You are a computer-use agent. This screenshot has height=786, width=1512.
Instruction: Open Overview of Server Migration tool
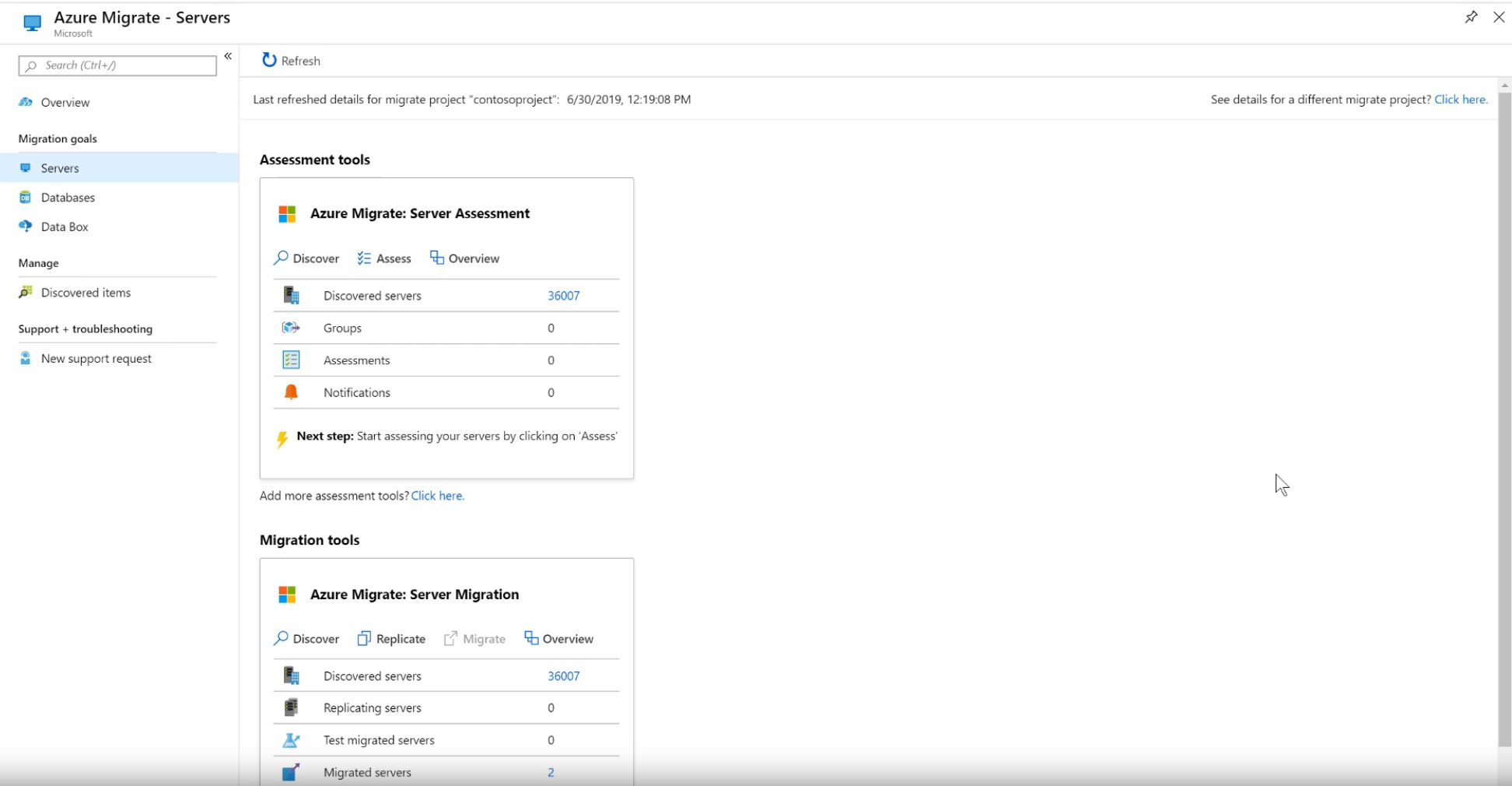coord(559,639)
